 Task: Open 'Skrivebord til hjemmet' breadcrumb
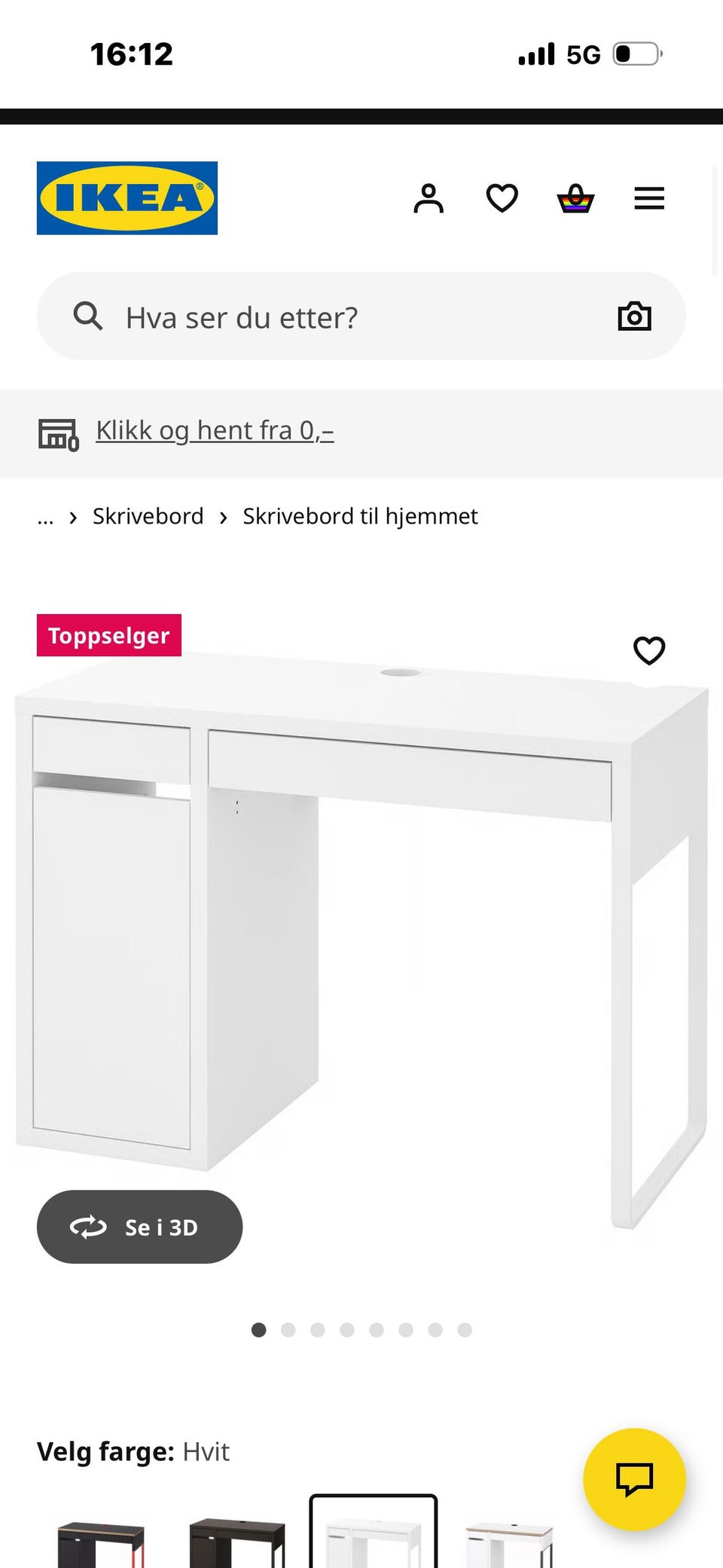[x=360, y=516]
